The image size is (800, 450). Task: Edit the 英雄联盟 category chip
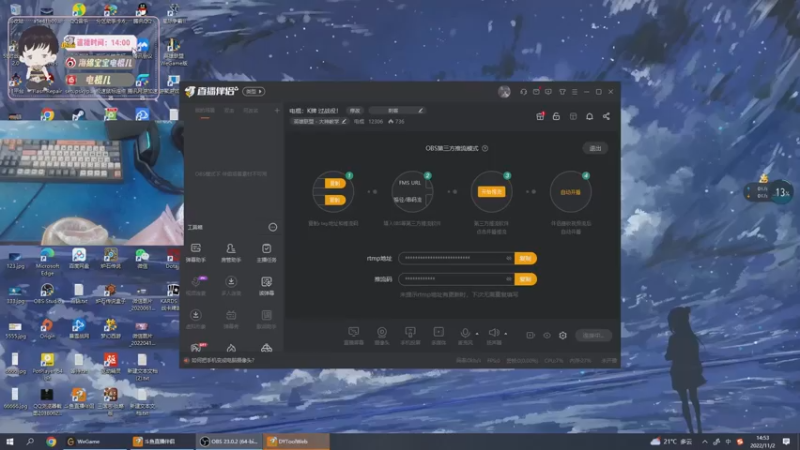(x=319, y=121)
